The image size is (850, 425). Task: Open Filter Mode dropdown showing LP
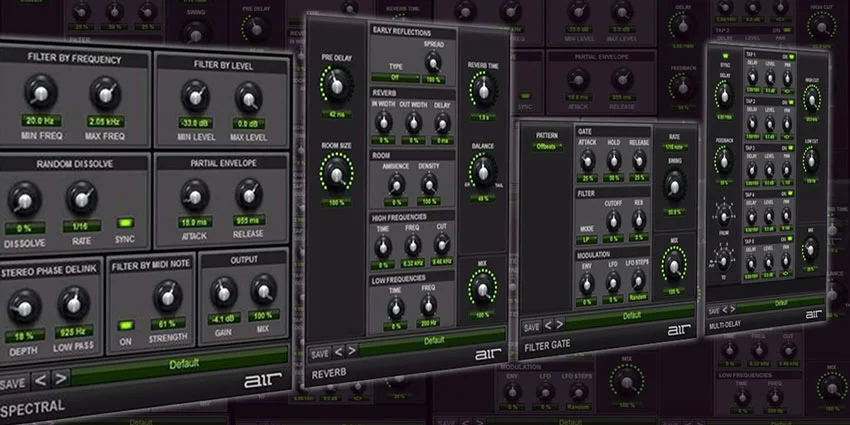pos(586,239)
